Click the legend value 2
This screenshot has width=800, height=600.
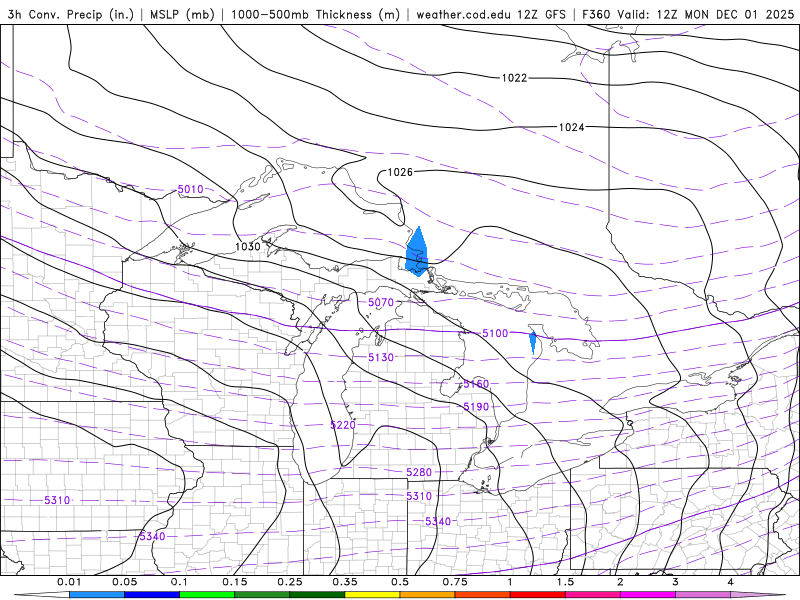pyautogui.click(x=620, y=582)
